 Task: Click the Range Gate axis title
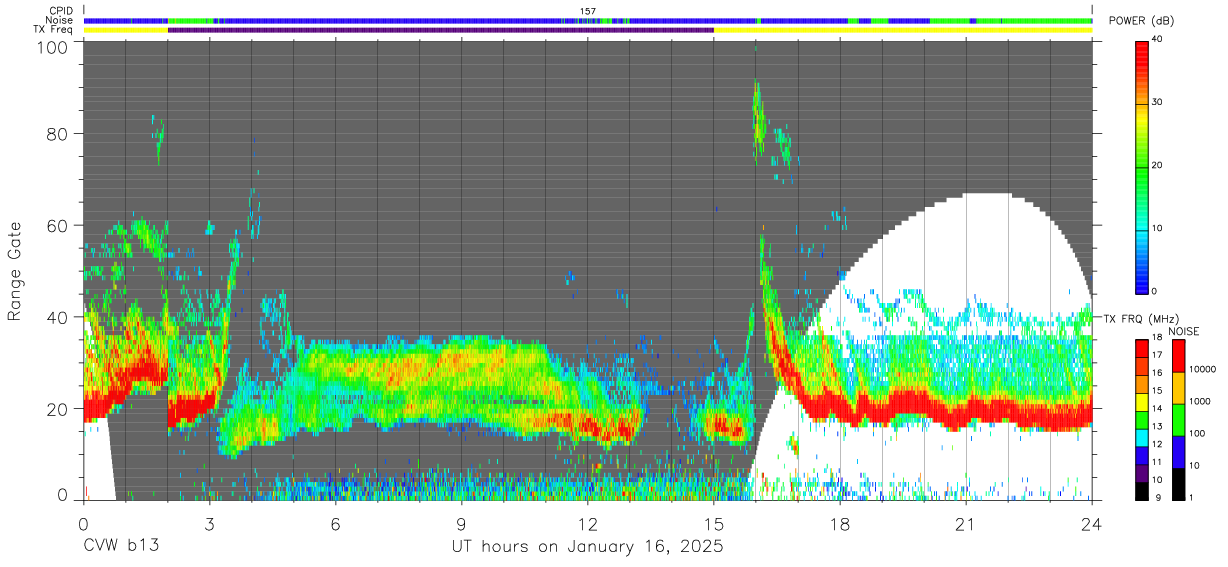(x=15, y=271)
